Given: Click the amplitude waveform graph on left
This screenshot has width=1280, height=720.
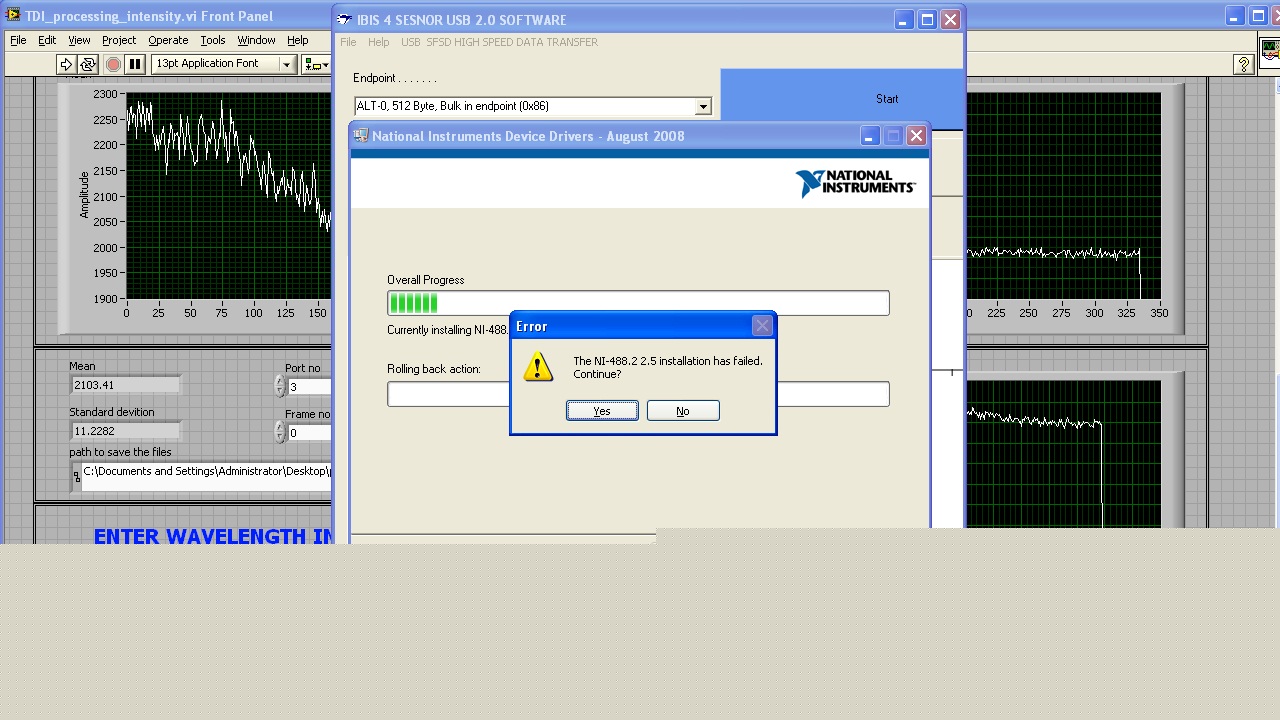Looking at the screenshot, I should point(228,196).
